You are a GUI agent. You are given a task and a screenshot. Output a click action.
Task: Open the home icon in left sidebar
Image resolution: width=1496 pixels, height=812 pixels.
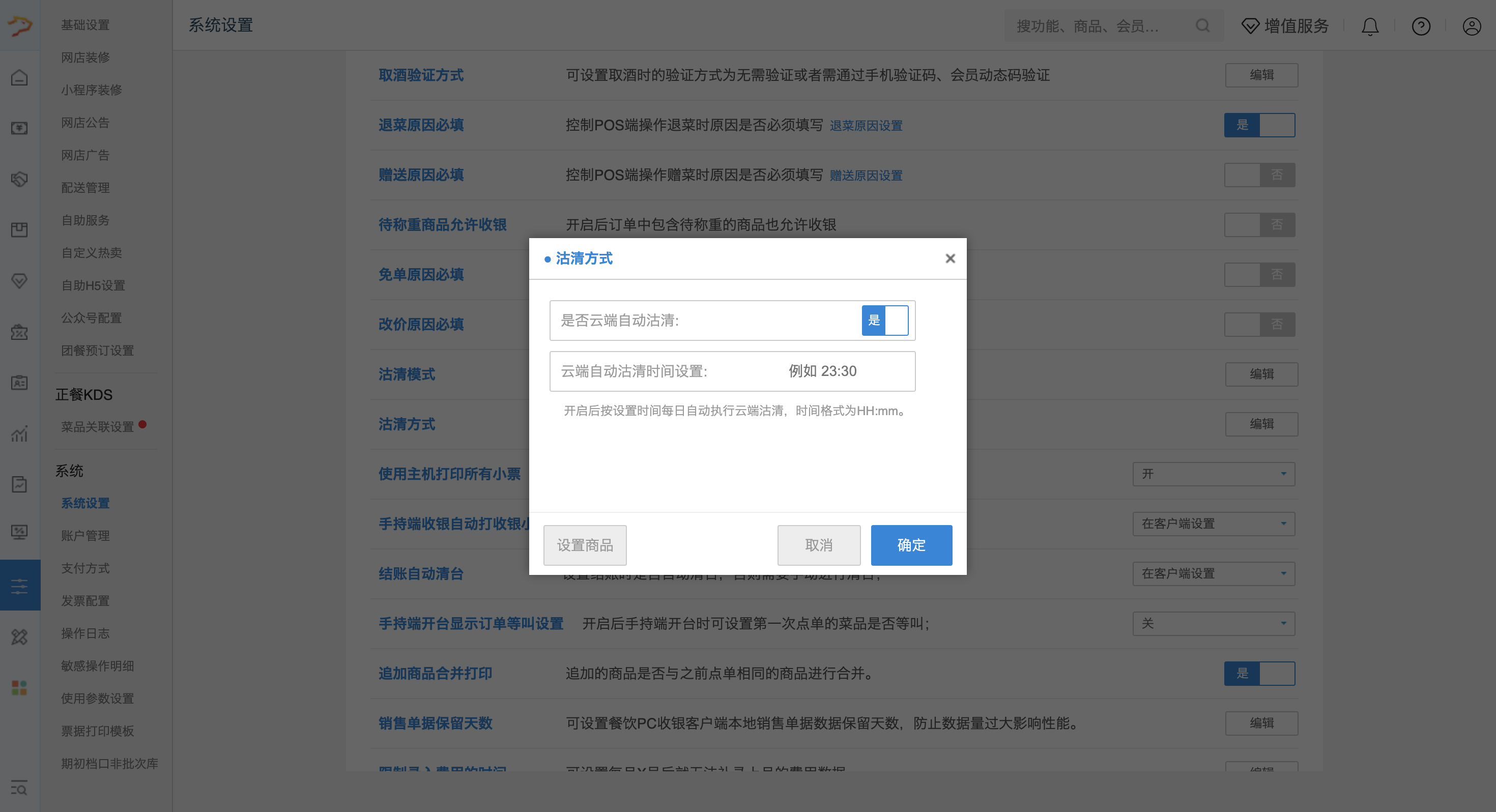[x=19, y=77]
